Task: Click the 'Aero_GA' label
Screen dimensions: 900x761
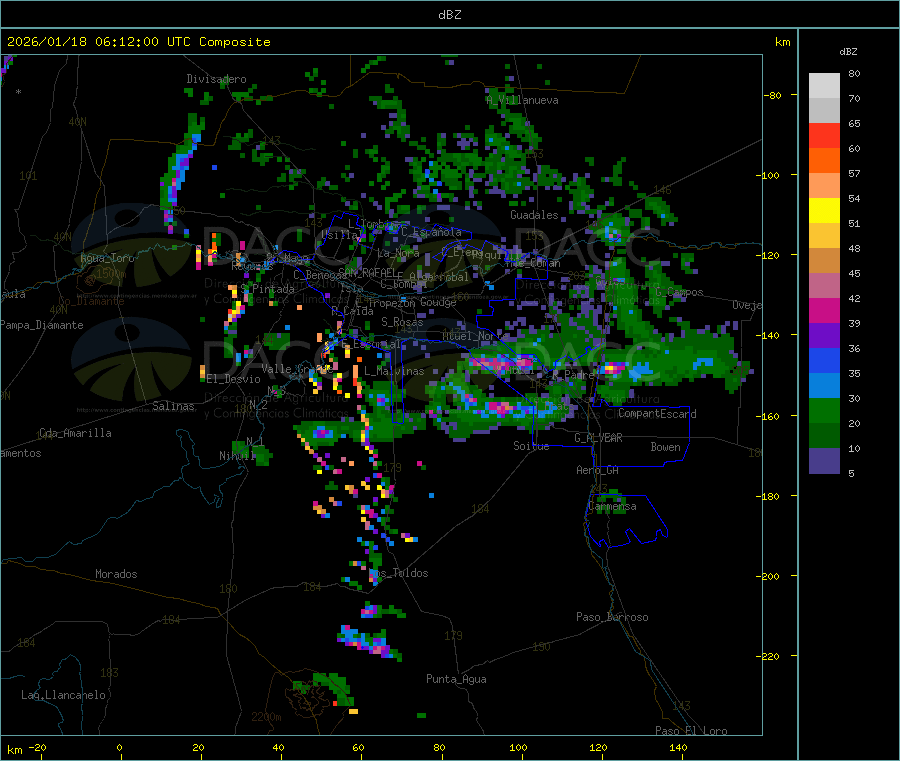Action: (x=598, y=471)
